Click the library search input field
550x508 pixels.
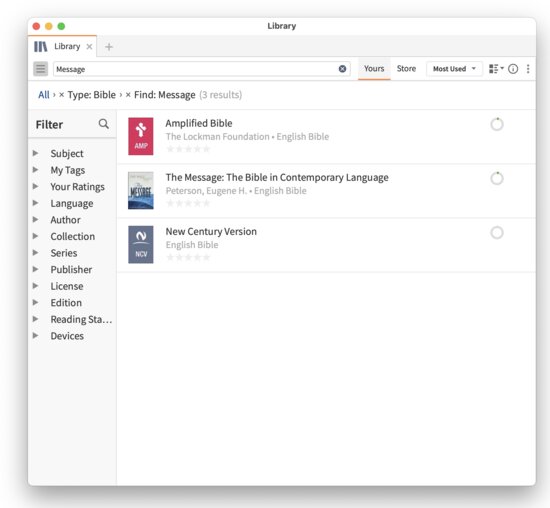pyautogui.click(x=201, y=69)
